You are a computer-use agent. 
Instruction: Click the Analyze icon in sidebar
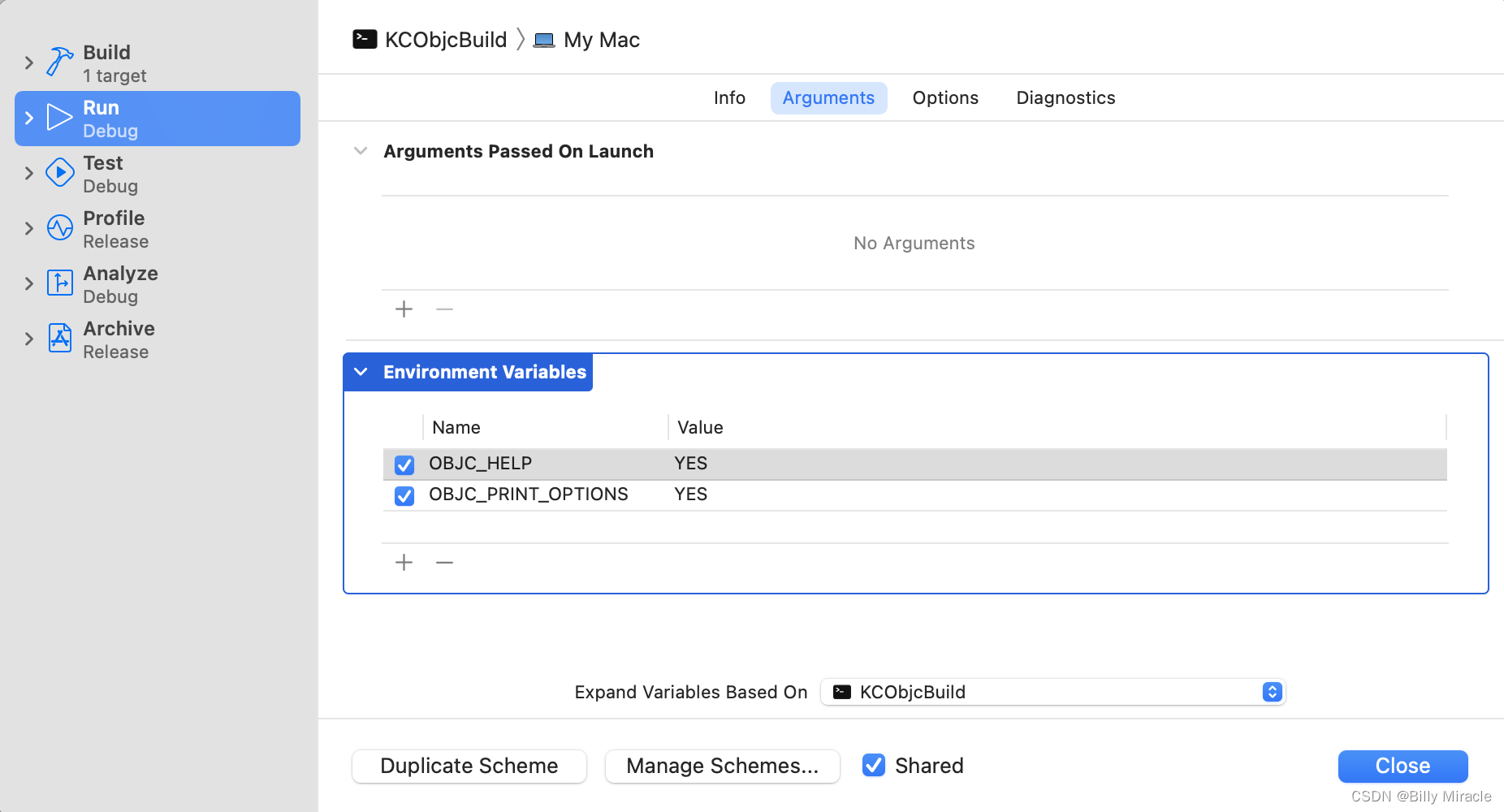60,283
